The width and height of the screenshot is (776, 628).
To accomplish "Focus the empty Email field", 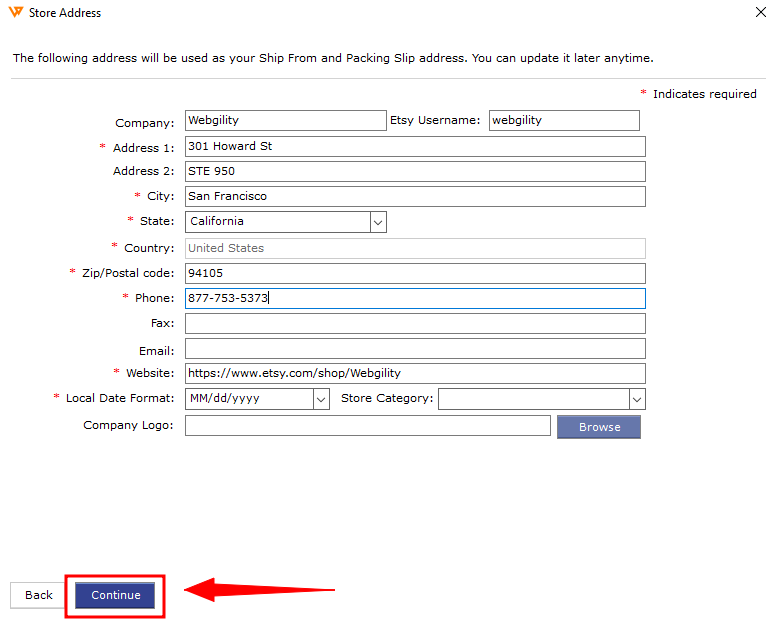I will [x=415, y=348].
